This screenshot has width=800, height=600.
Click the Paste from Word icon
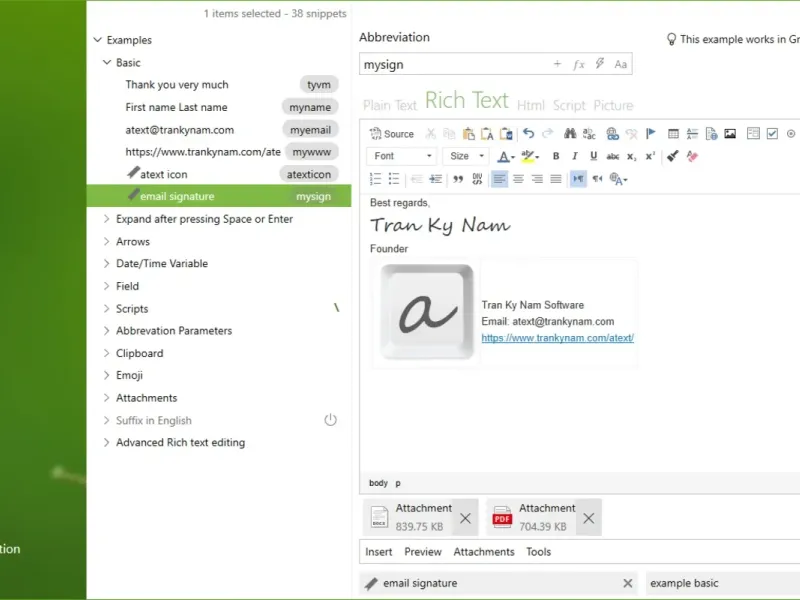click(x=506, y=134)
